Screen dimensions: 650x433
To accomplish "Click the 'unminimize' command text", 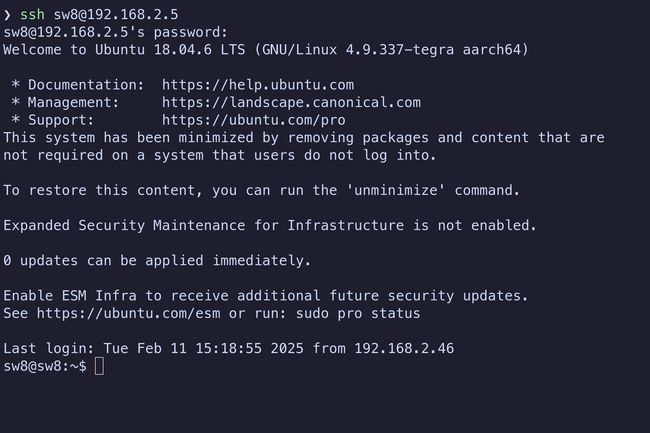I will pyautogui.click(x=395, y=190).
